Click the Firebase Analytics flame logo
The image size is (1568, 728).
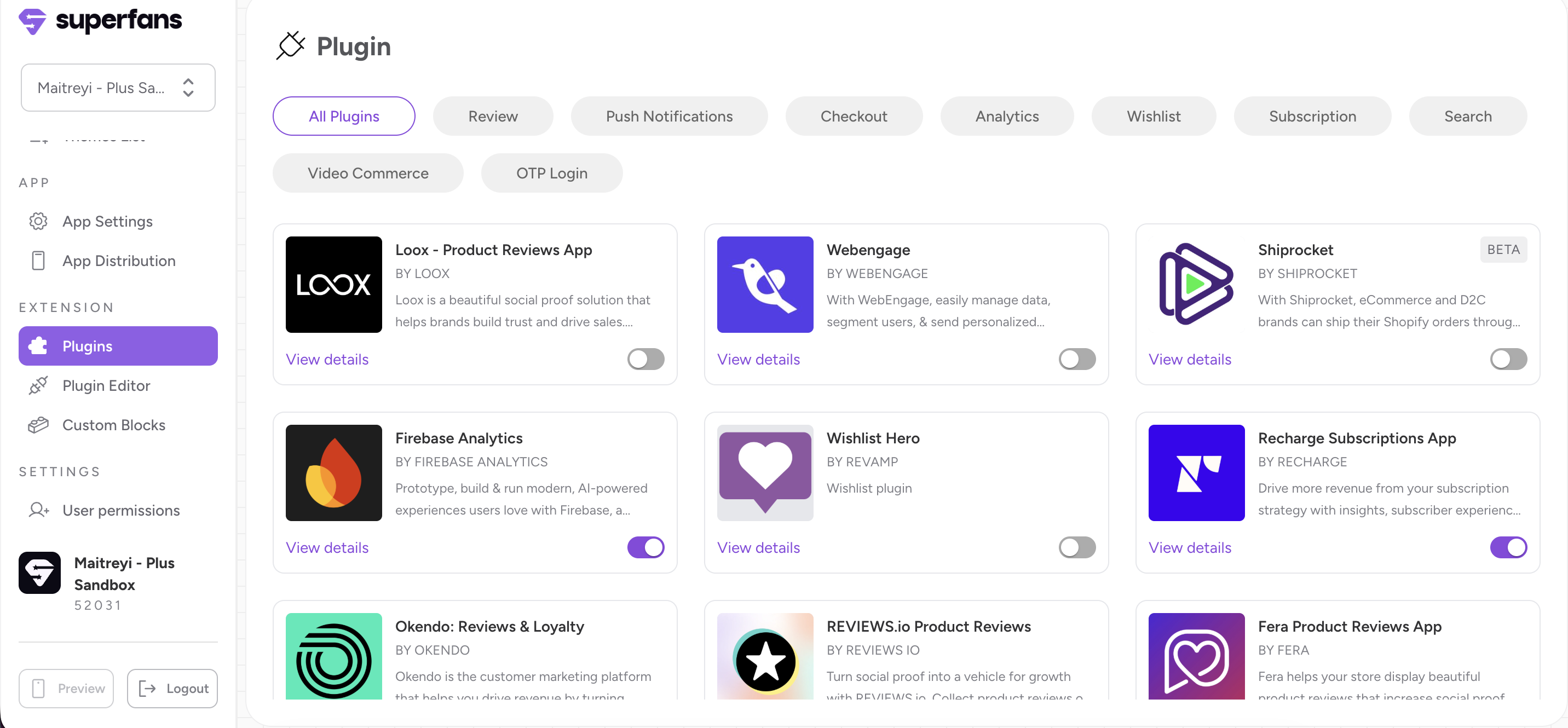[333, 472]
